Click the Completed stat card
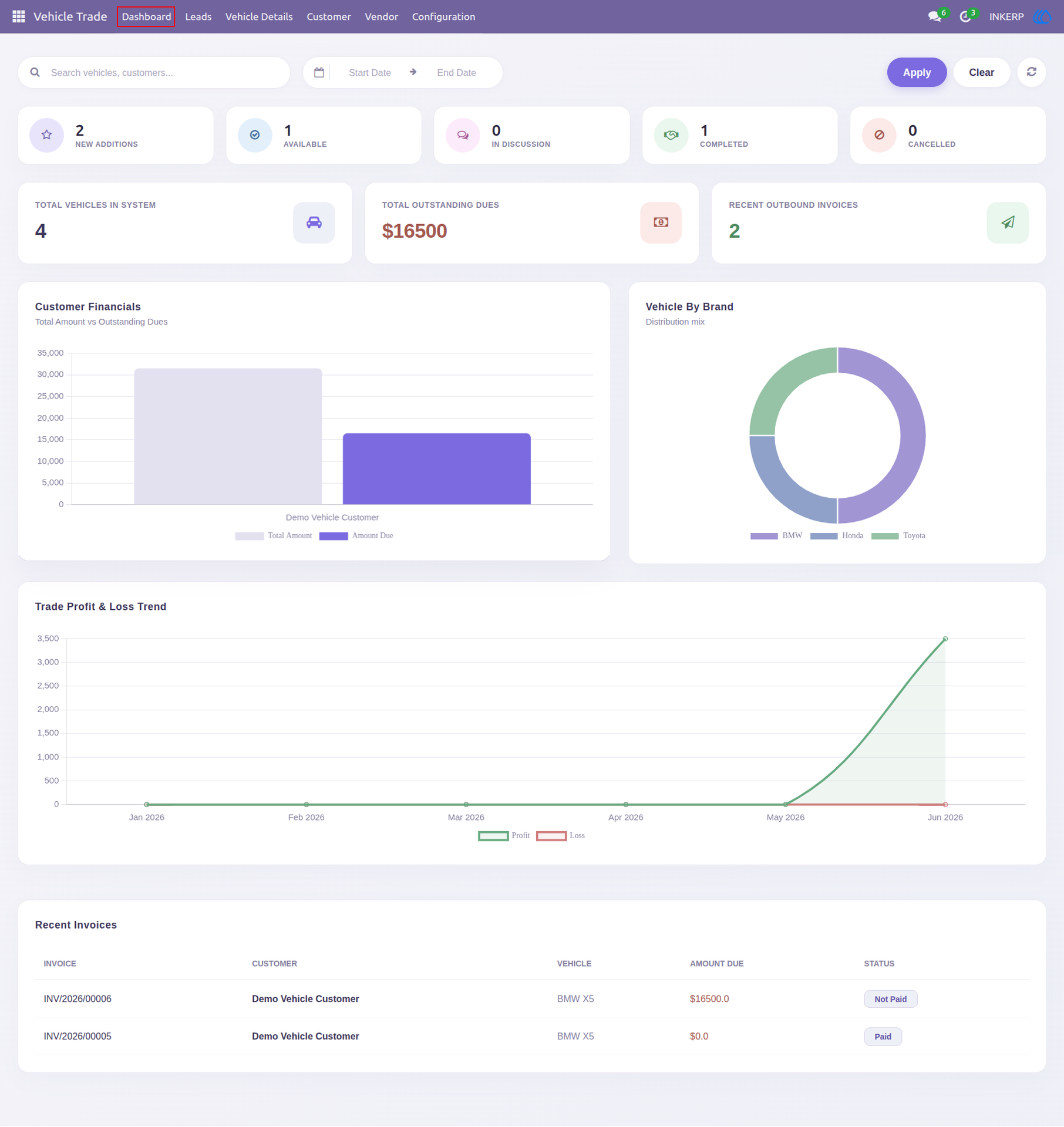Viewport: 1064px width, 1127px height. [x=740, y=135]
